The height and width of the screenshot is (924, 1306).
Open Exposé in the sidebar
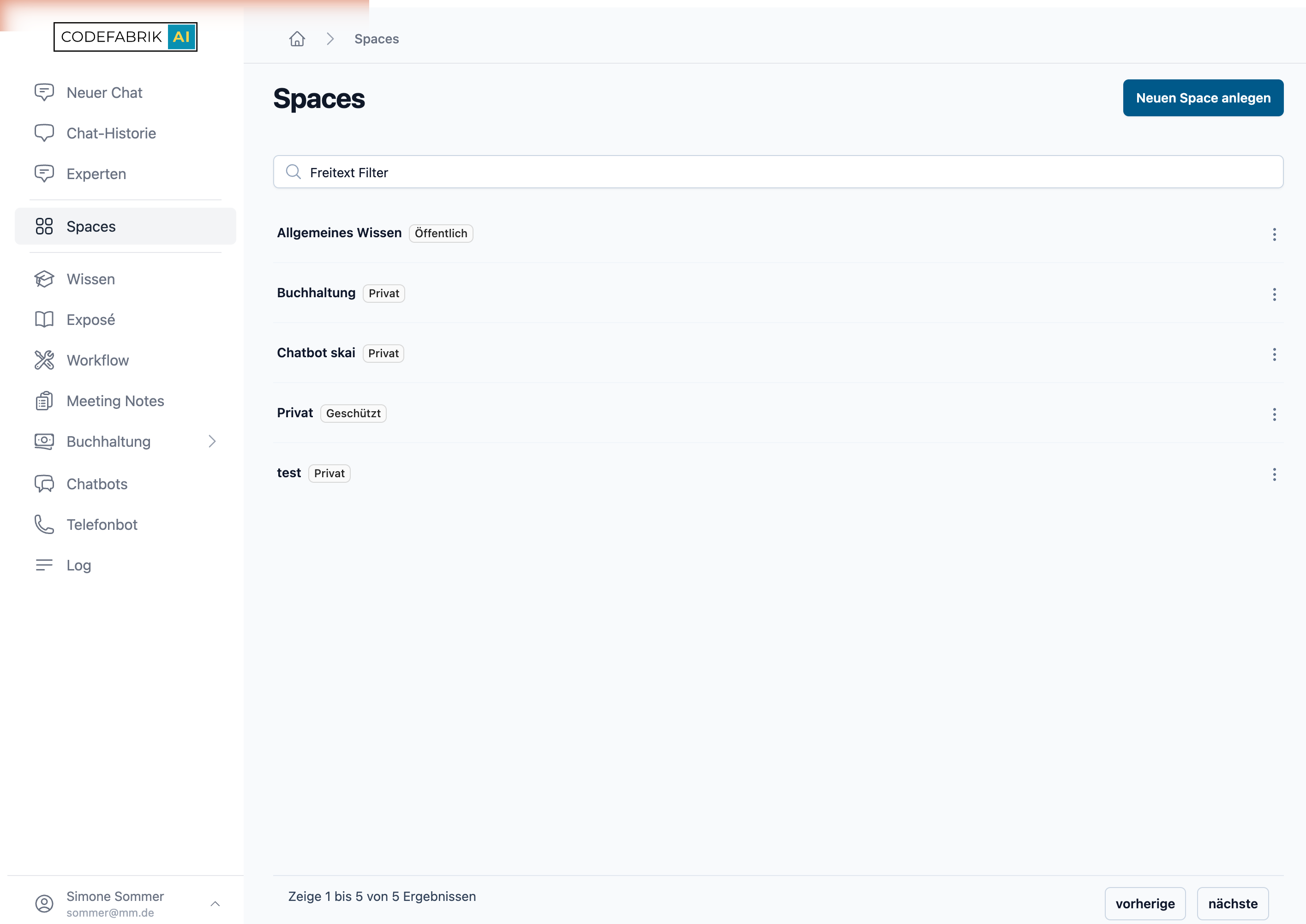125,319
